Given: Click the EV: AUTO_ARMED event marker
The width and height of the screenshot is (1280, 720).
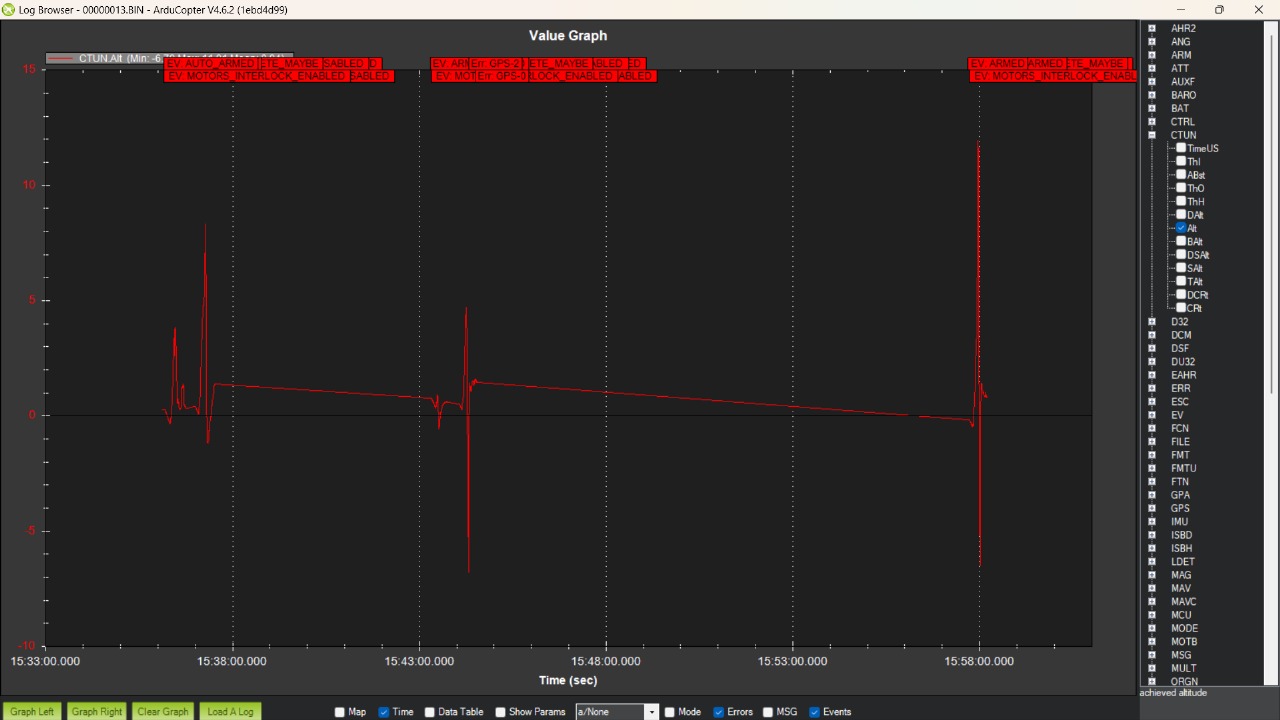Looking at the screenshot, I should tap(211, 63).
